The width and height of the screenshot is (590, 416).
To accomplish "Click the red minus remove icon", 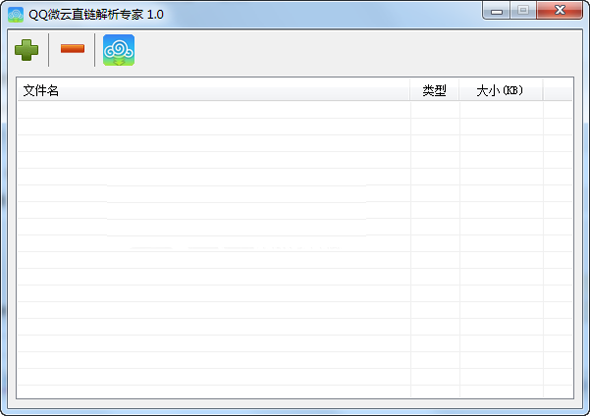I will [x=72, y=49].
